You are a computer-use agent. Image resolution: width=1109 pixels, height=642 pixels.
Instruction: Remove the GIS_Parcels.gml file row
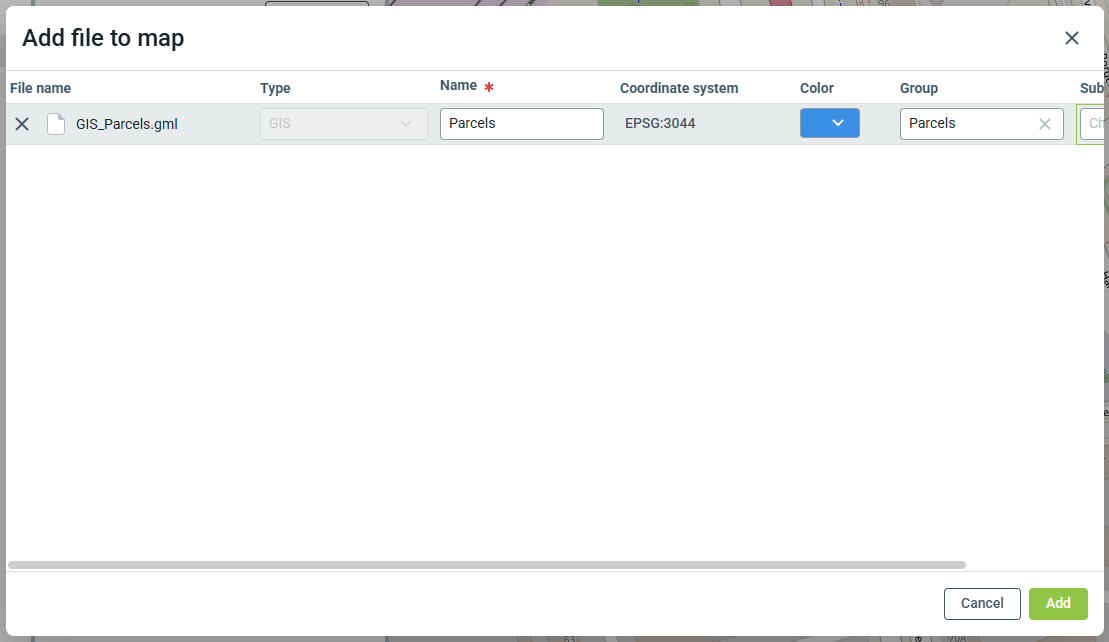[x=22, y=124]
